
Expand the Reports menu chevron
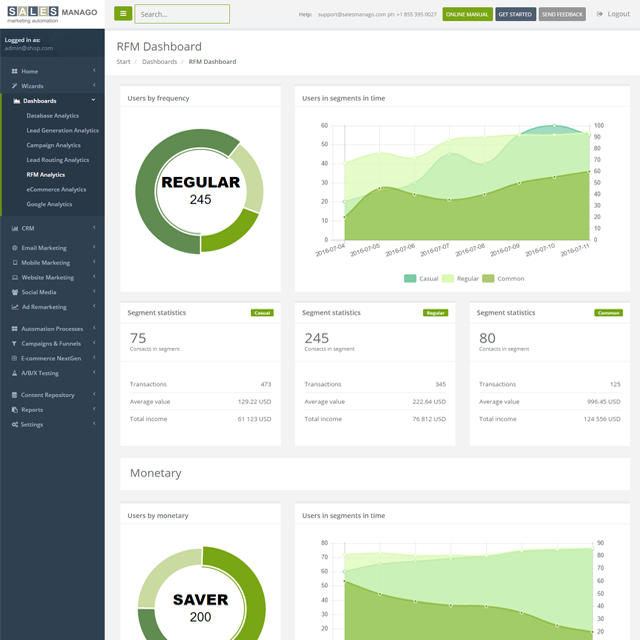pyautogui.click(x=94, y=409)
